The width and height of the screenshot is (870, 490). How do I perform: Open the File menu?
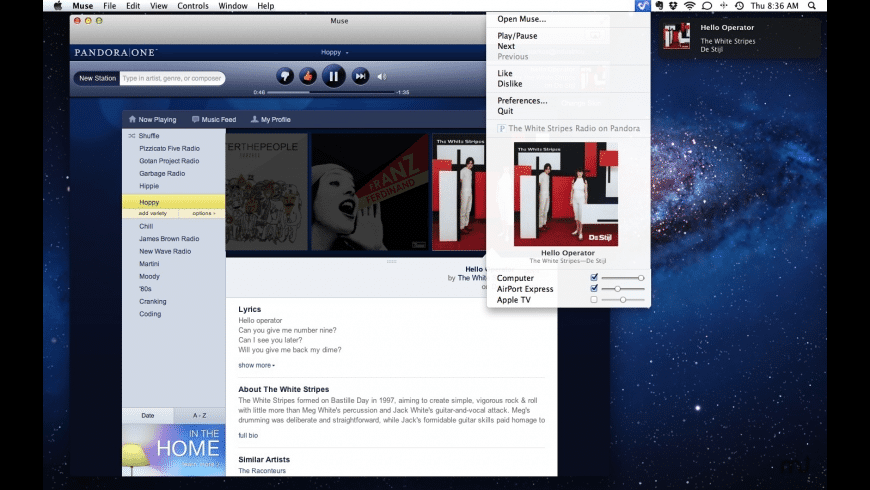click(x=109, y=6)
